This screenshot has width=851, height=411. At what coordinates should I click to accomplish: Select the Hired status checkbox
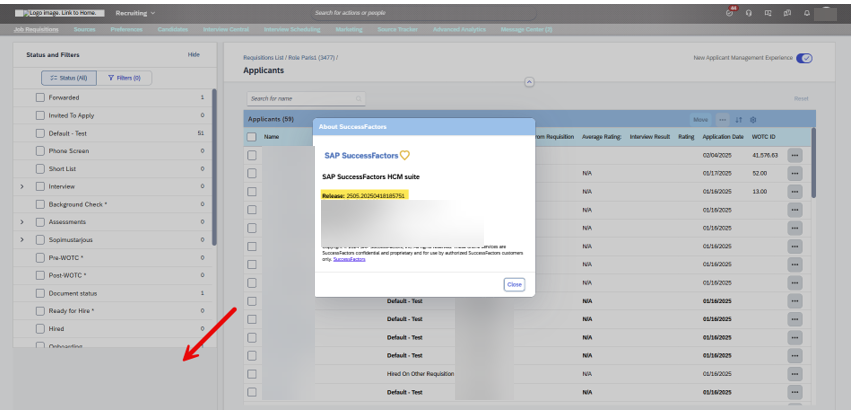click(x=40, y=328)
